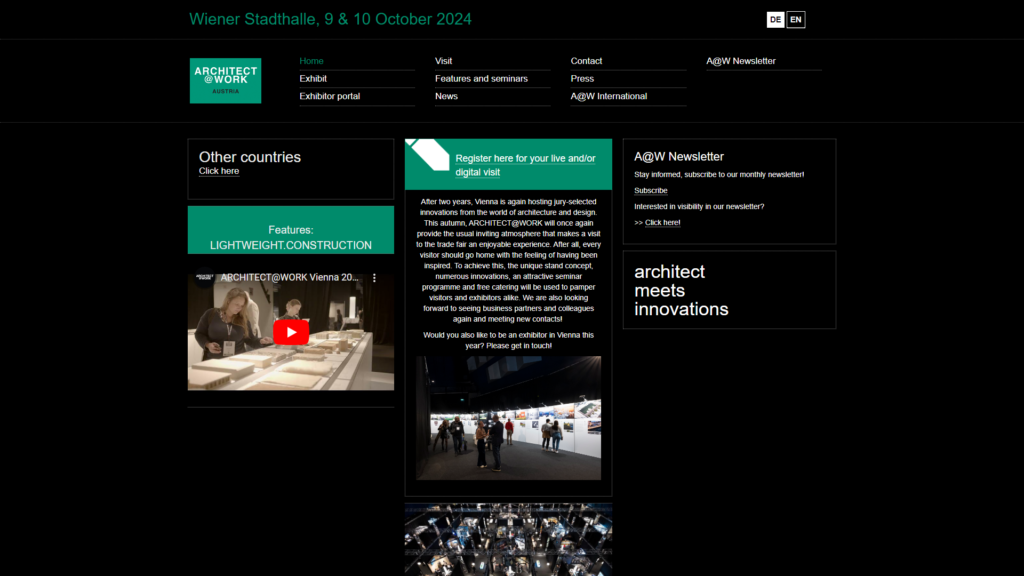The width and height of the screenshot is (1024, 576).
Task: Open A@W Newsletter in navigation menu
Action: (x=741, y=61)
